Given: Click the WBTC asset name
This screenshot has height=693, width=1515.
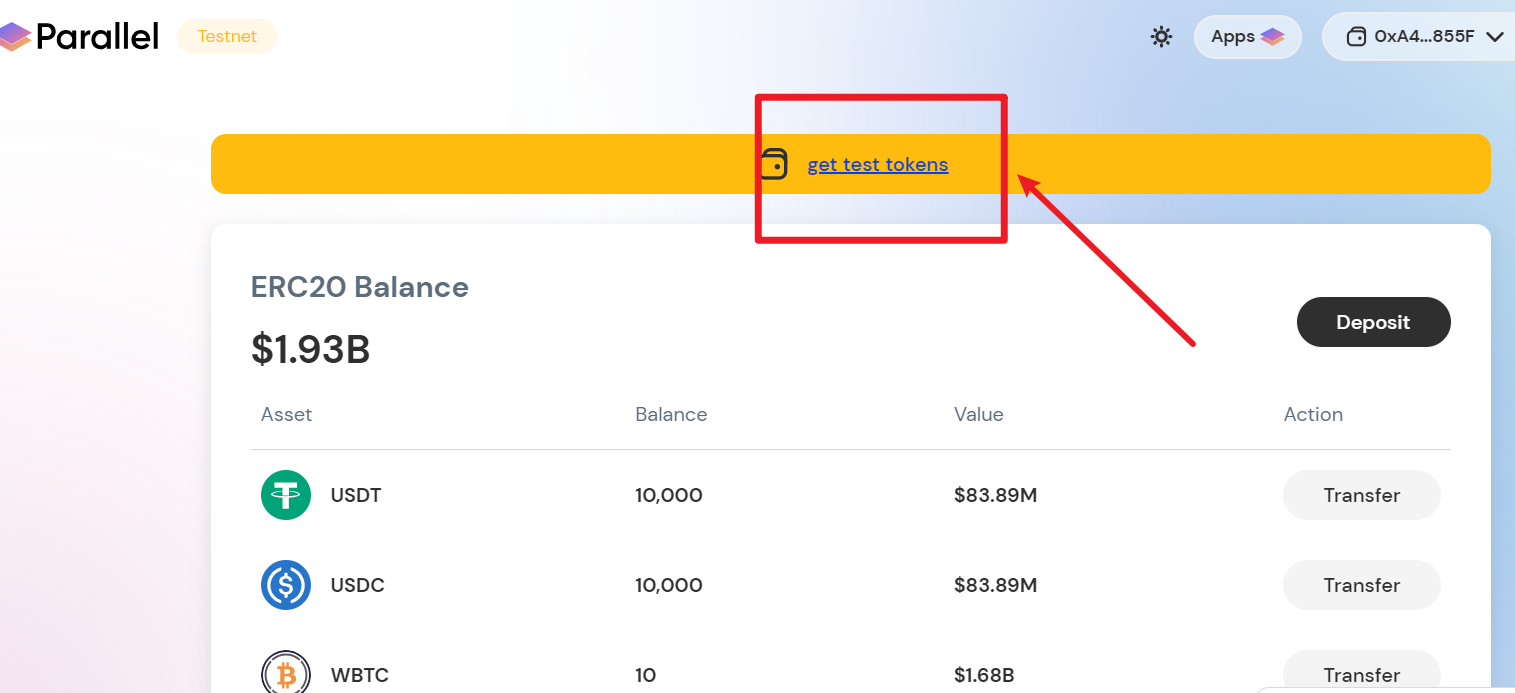Looking at the screenshot, I should coord(360,675).
